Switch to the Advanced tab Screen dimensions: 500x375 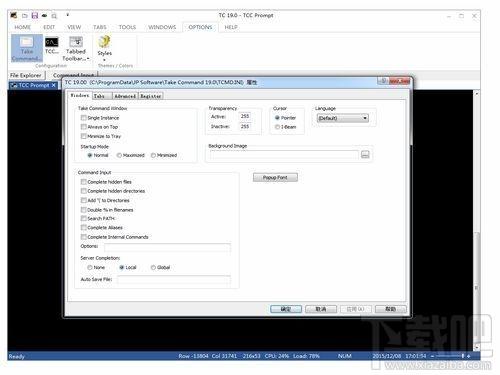point(125,96)
